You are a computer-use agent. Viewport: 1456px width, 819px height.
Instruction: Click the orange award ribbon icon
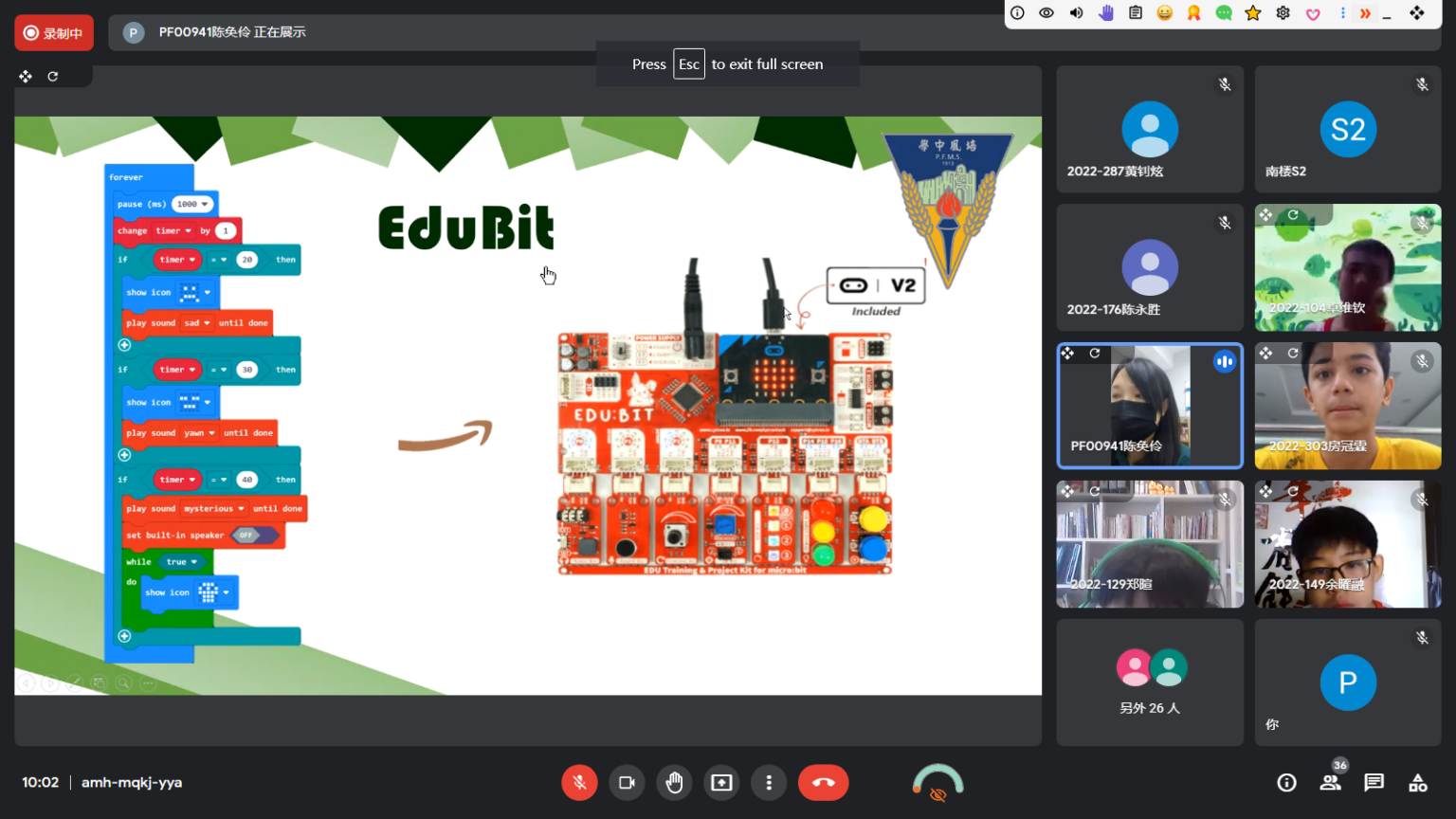coord(1194,13)
